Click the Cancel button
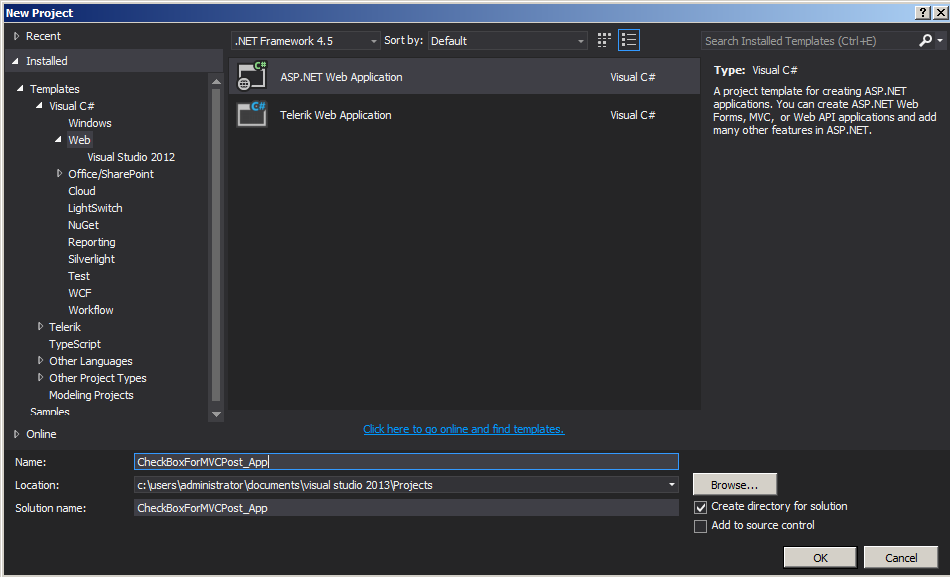Image resolution: width=950 pixels, height=577 pixels. (901, 558)
